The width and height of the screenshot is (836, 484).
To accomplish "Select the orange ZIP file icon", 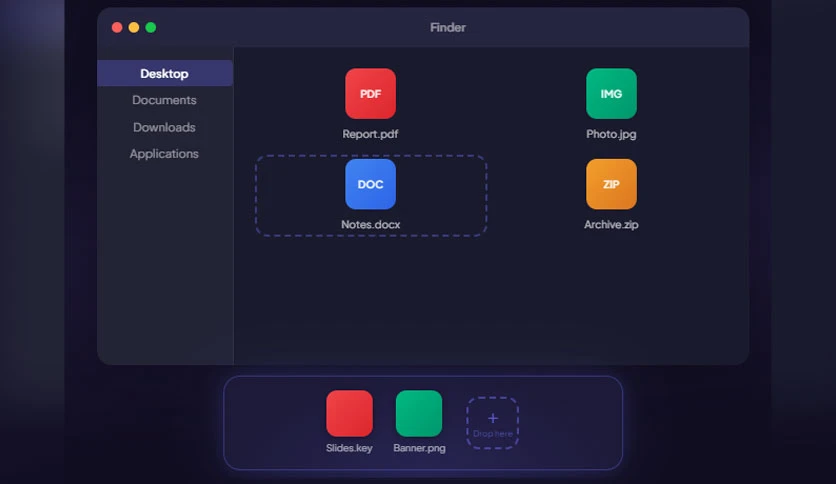I will pyautogui.click(x=611, y=184).
